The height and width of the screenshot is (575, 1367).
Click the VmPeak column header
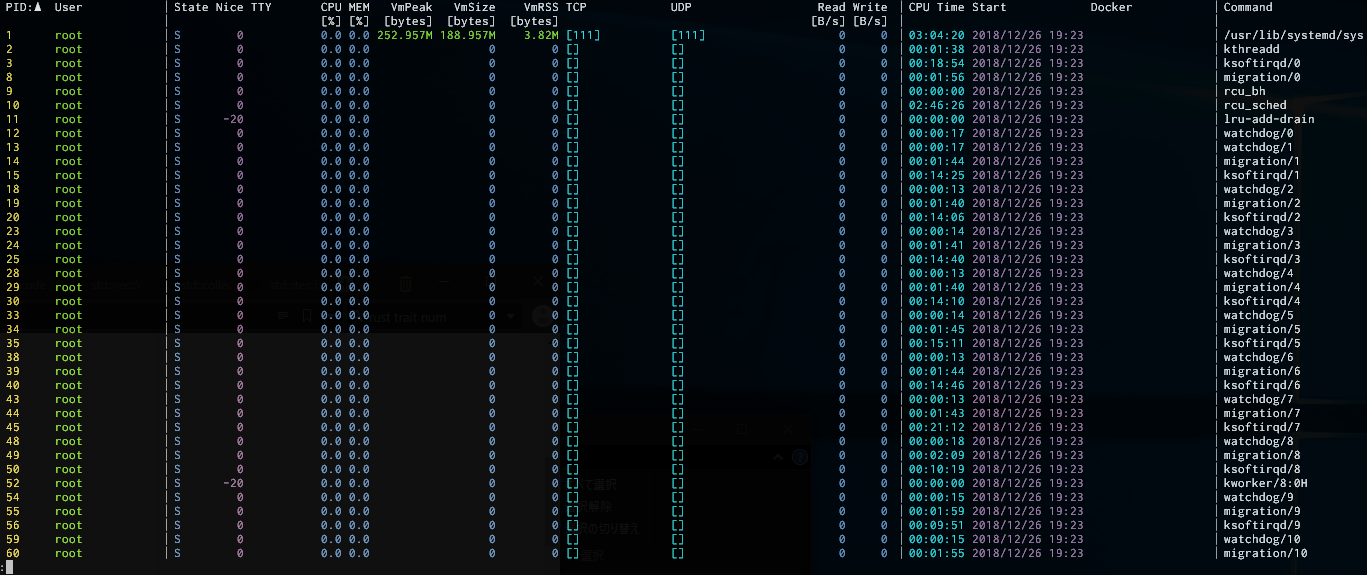click(x=411, y=8)
